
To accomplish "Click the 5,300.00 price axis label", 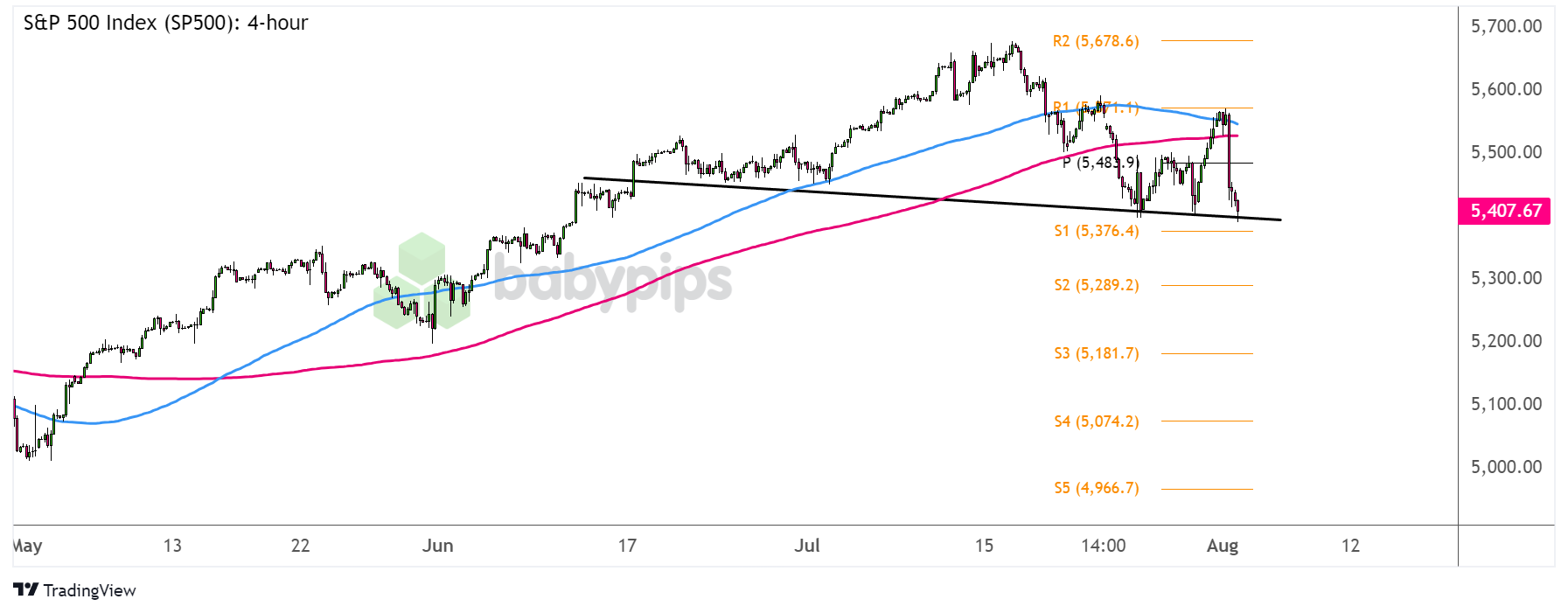I will coord(1506,278).
